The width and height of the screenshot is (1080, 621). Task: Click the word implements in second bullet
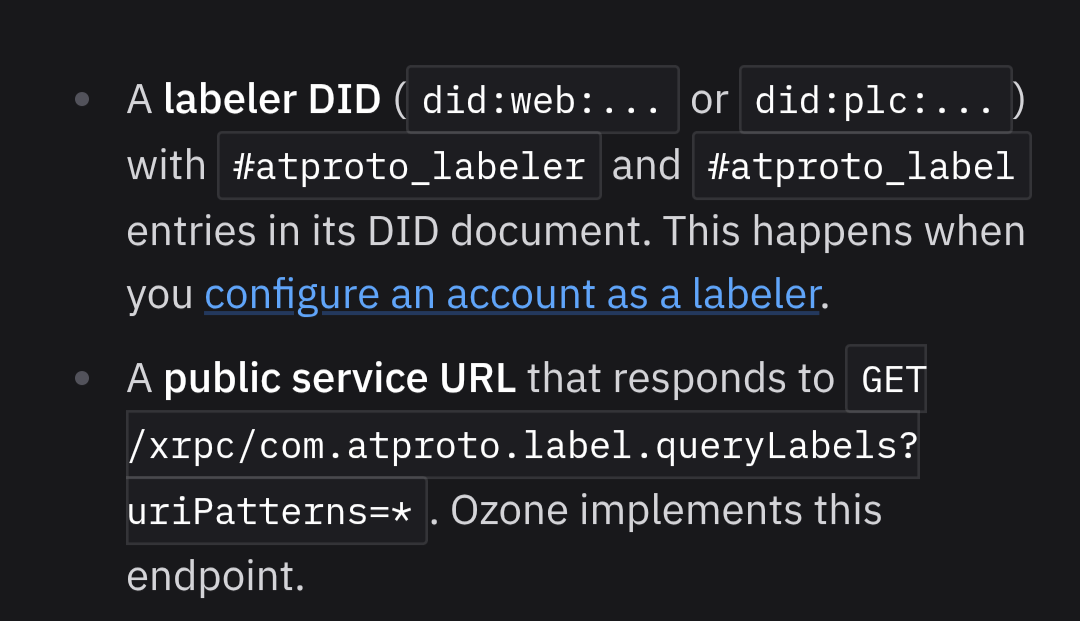tap(691, 512)
